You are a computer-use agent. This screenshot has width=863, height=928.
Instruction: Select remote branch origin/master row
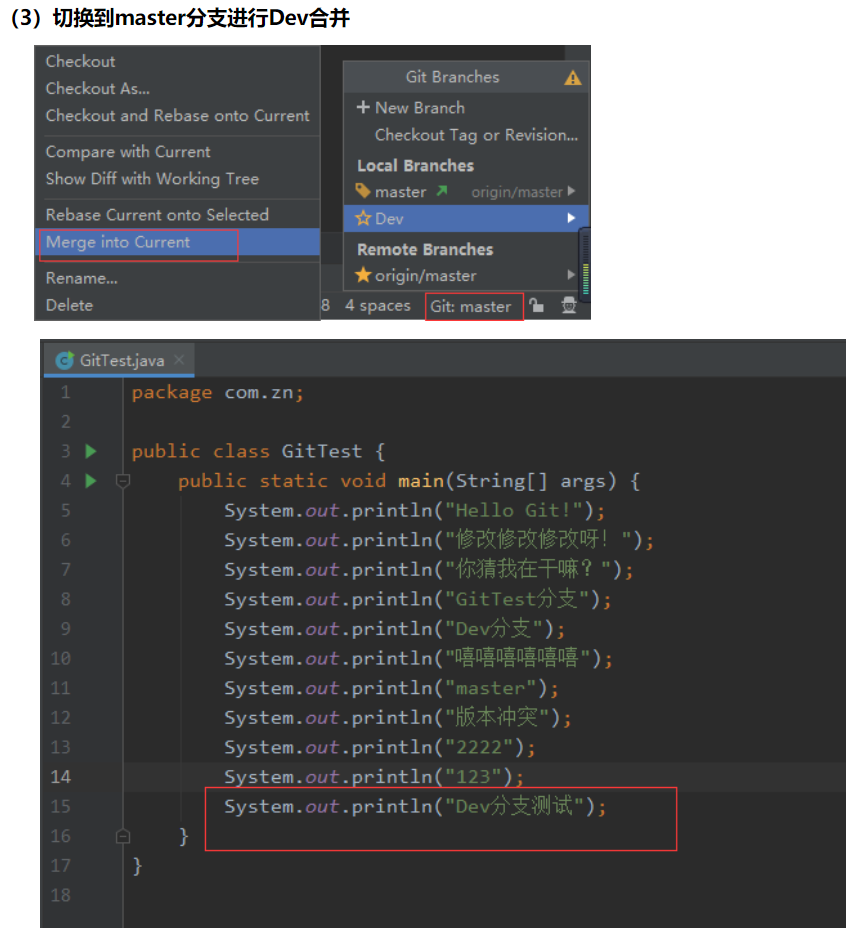point(466,275)
